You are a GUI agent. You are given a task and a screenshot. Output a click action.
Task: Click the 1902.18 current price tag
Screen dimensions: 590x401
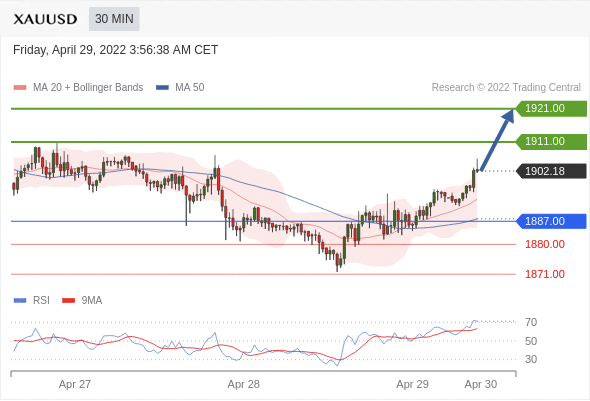[551, 171]
